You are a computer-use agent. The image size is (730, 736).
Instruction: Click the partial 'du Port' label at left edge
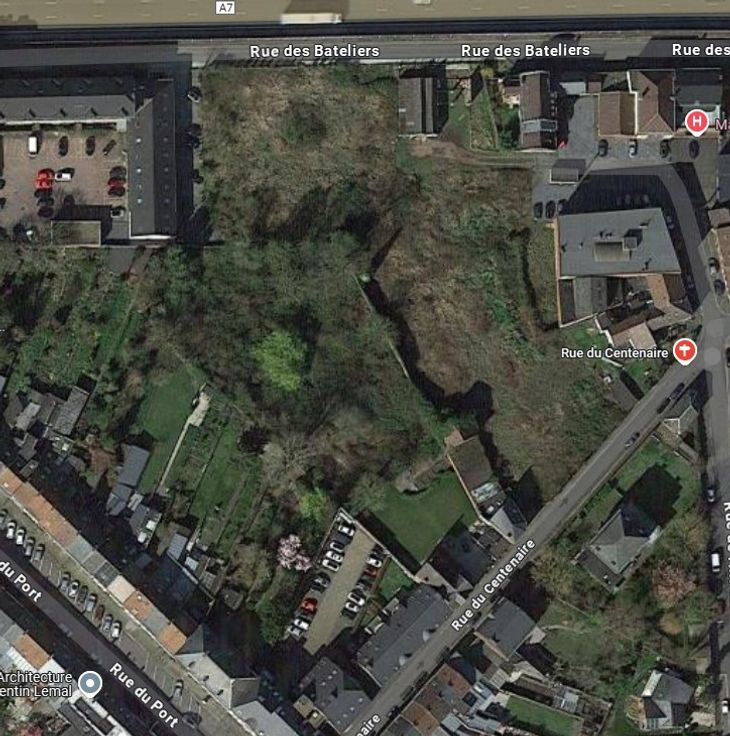21,581
